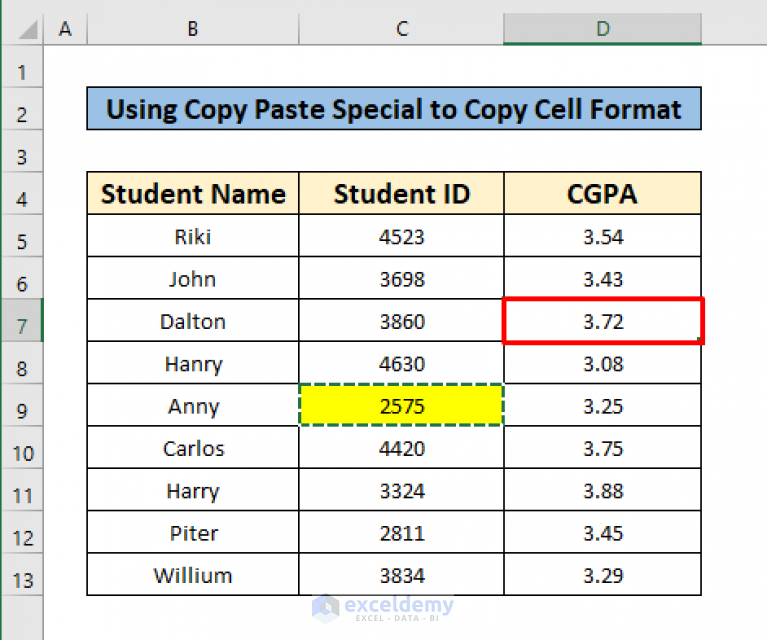Select row 2 header
Screen dimensions: 767x640
22,109
